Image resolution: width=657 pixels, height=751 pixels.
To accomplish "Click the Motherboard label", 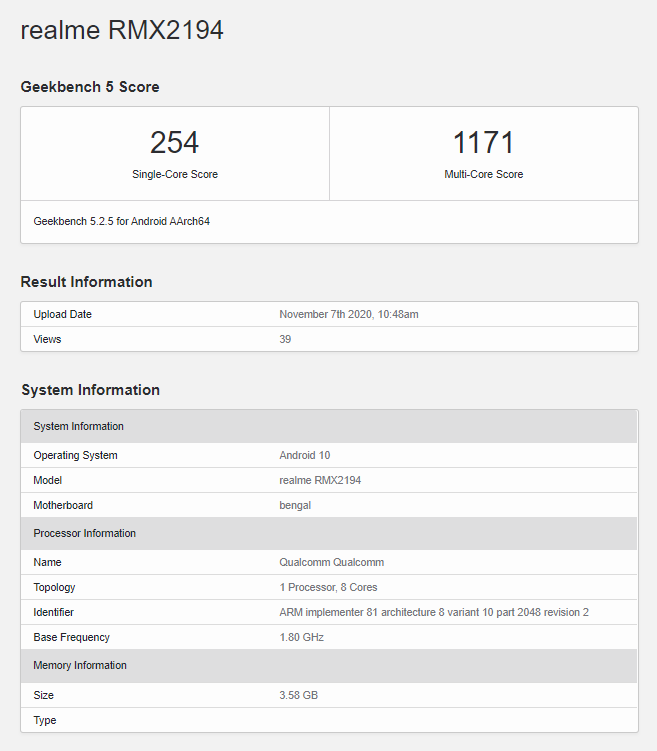I will 63,505.
